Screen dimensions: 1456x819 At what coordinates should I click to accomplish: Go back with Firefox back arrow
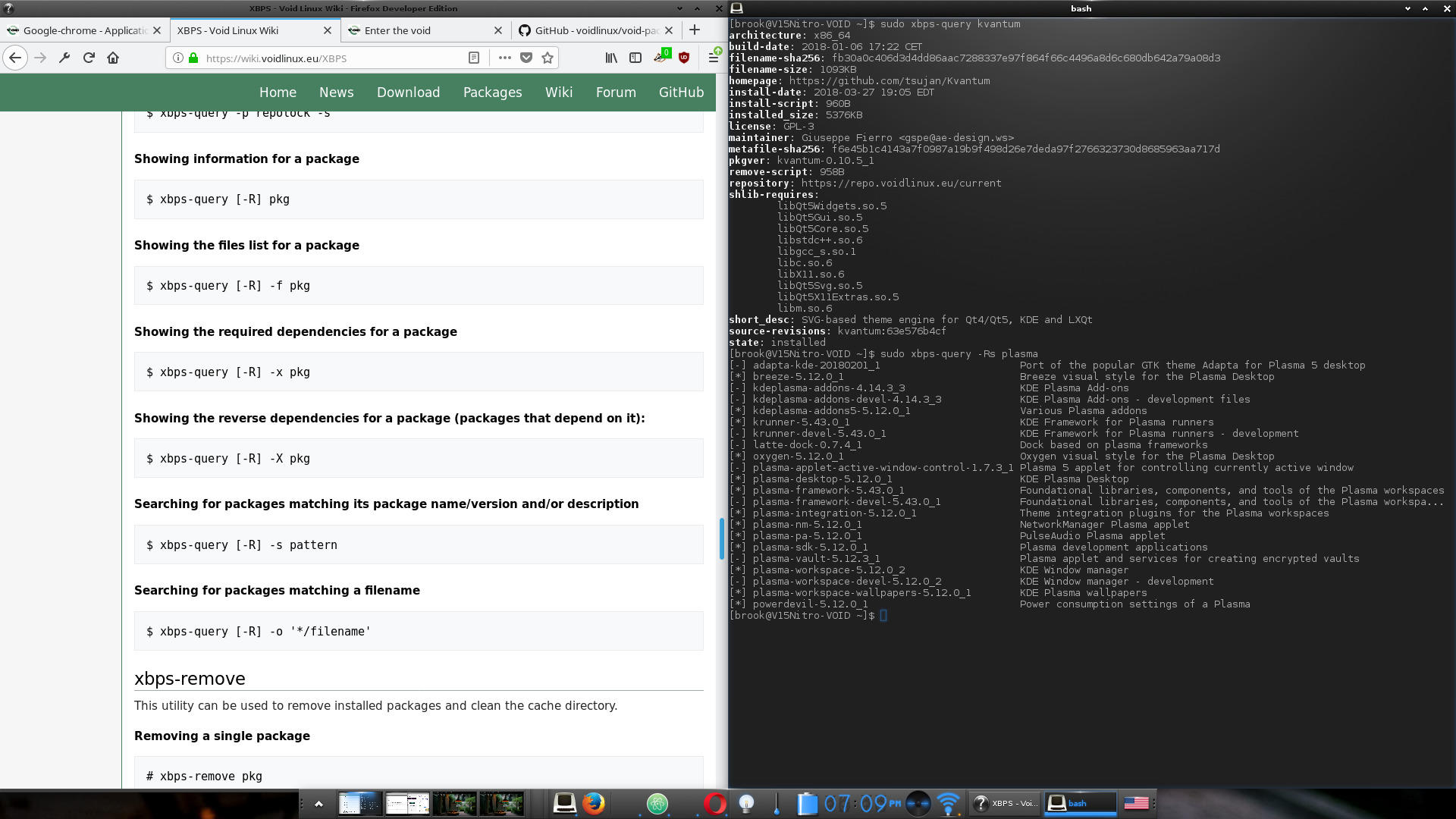[x=15, y=58]
